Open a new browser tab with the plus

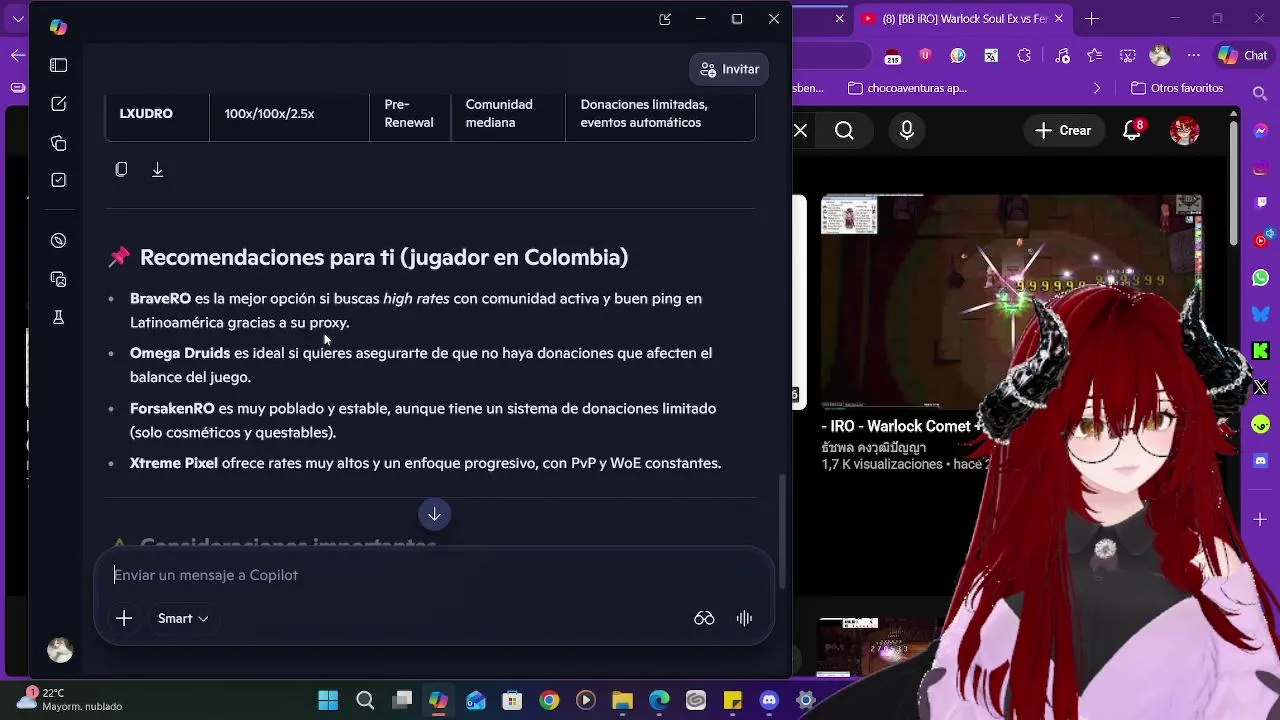pos(1091,19)
